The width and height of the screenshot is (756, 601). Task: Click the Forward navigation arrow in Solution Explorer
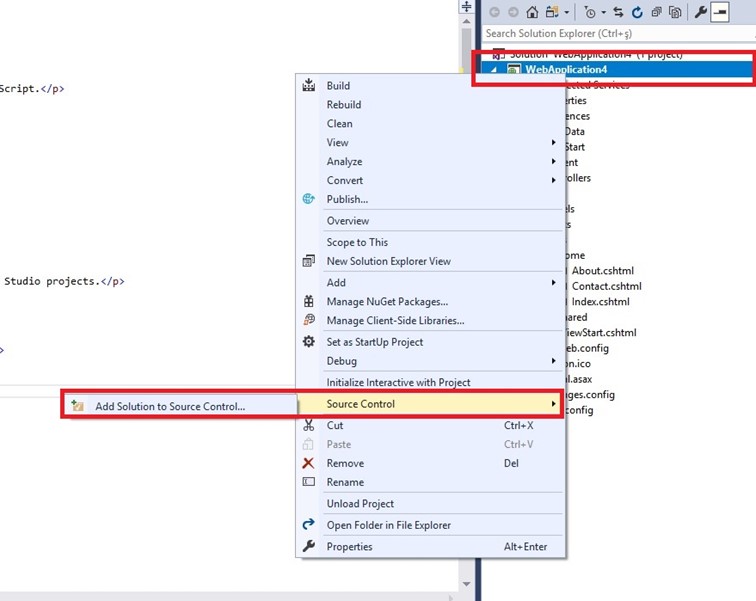click(513, 13)
